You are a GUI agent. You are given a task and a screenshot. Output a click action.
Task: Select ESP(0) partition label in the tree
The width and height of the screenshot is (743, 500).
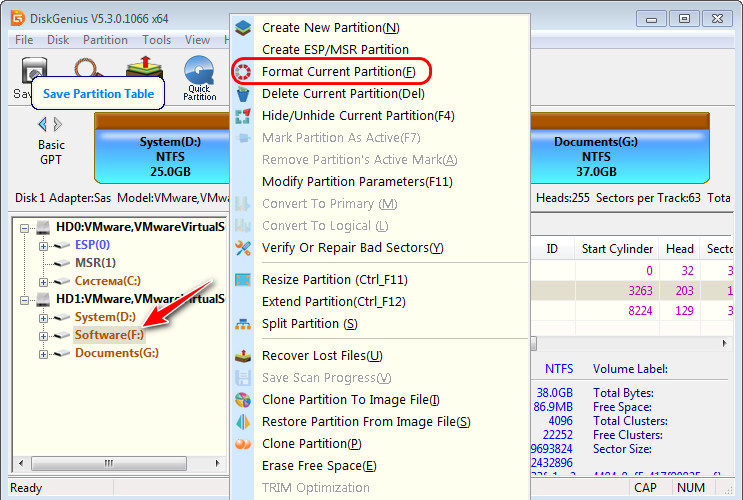coord(92,245)
